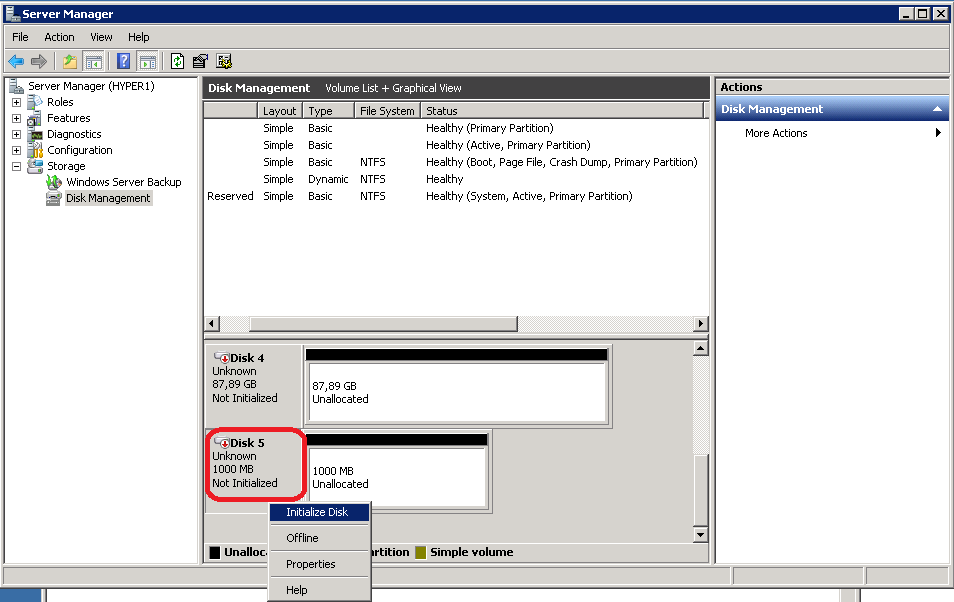This screenshot has height=602, width=954.
Task: Collapse the Storage tree node
Action: (16, 166)
